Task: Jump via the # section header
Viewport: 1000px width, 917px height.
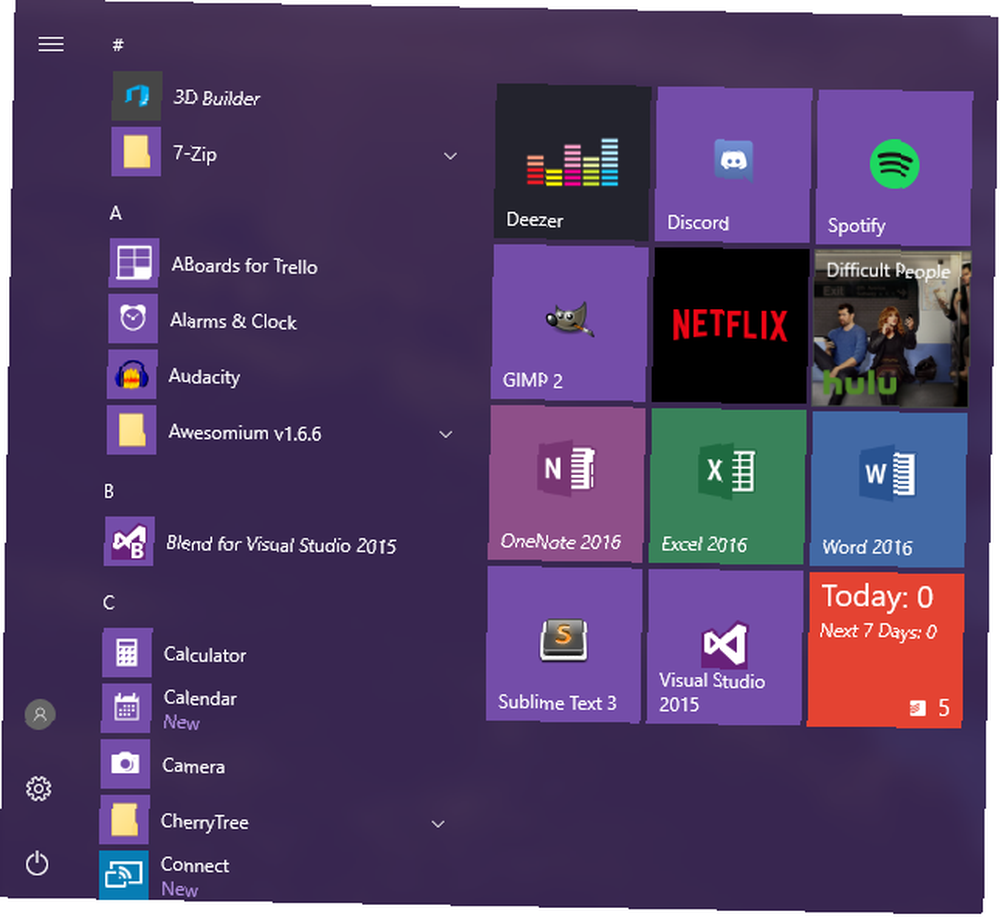Action: (118, 45)
